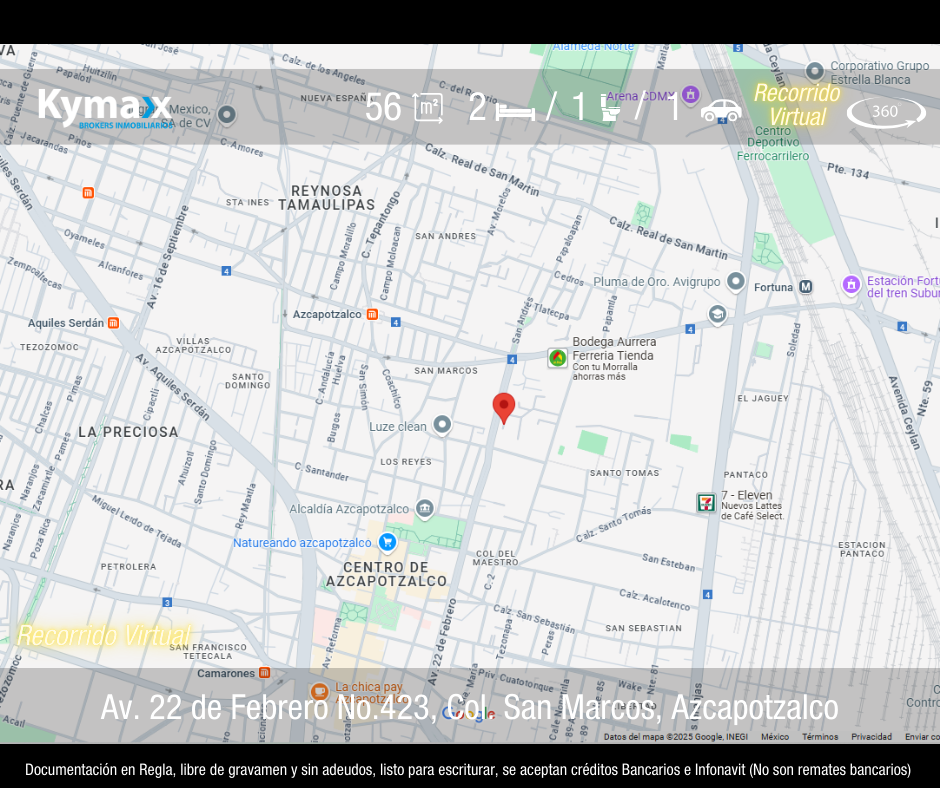Click the Luze clean label

[398, 426]
